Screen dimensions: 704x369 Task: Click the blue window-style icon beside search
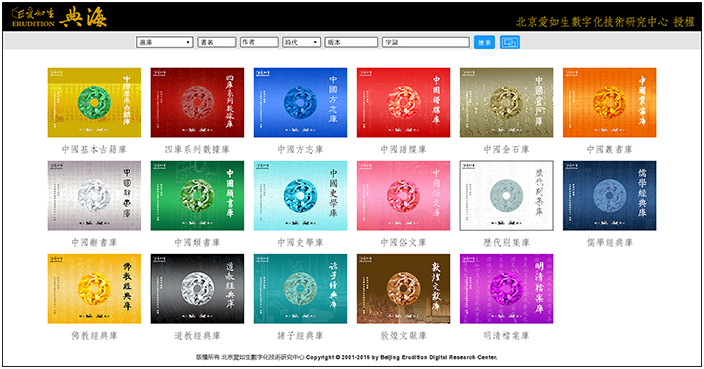510,42
